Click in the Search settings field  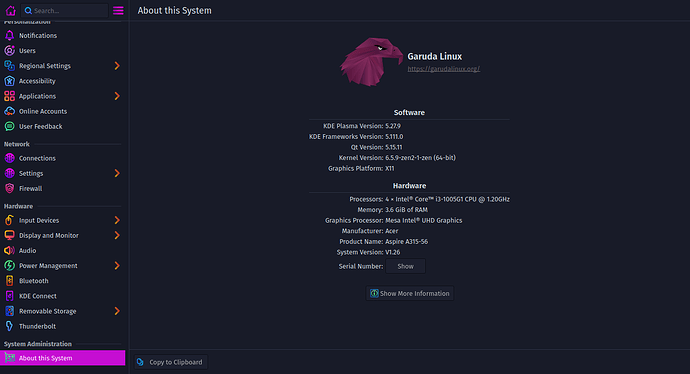[65, 11]
